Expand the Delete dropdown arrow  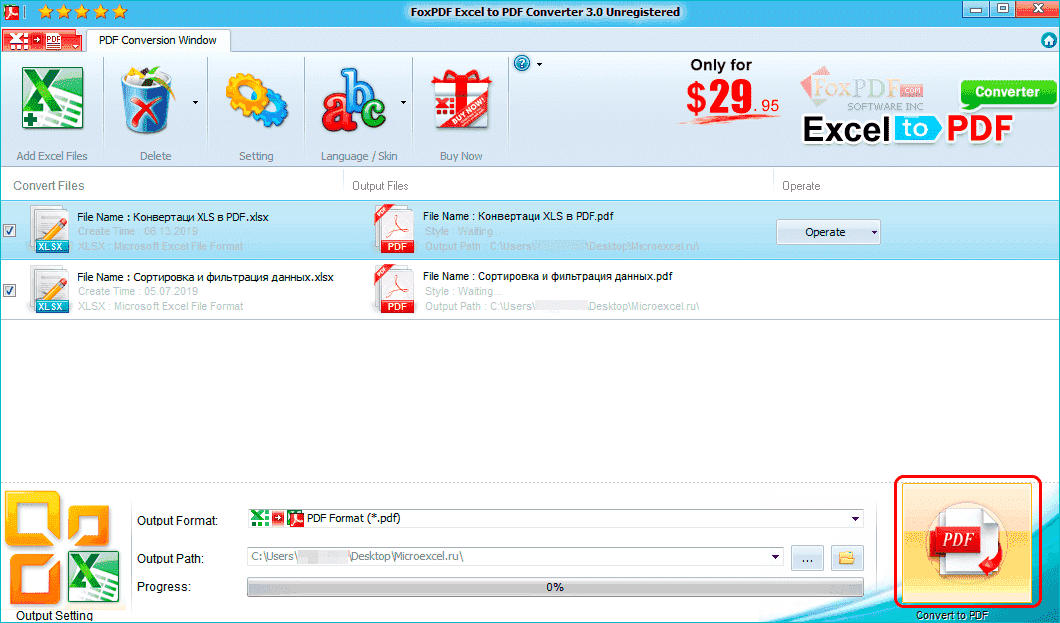195,102
